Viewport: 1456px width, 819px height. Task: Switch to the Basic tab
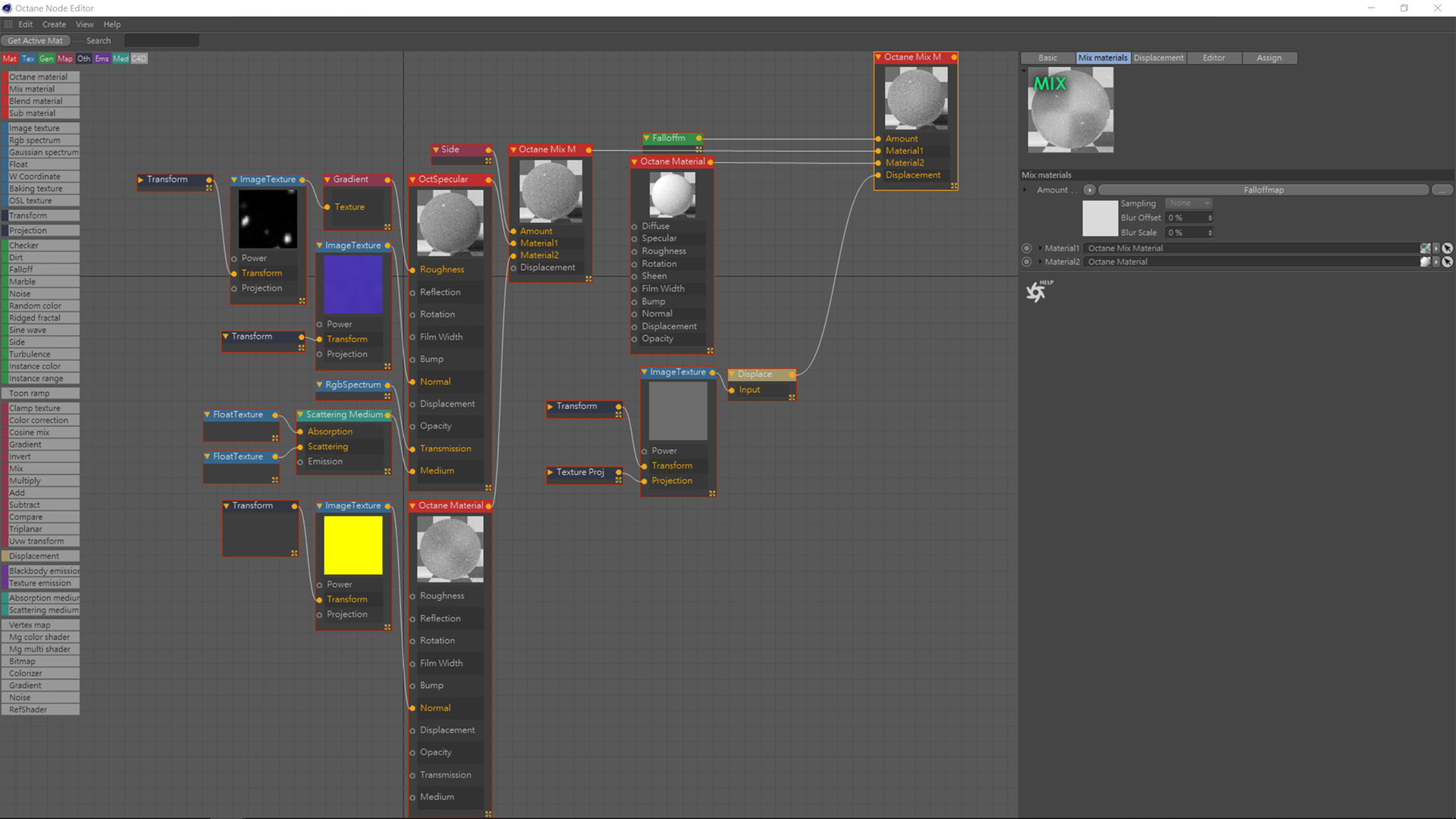[1048, 58]
